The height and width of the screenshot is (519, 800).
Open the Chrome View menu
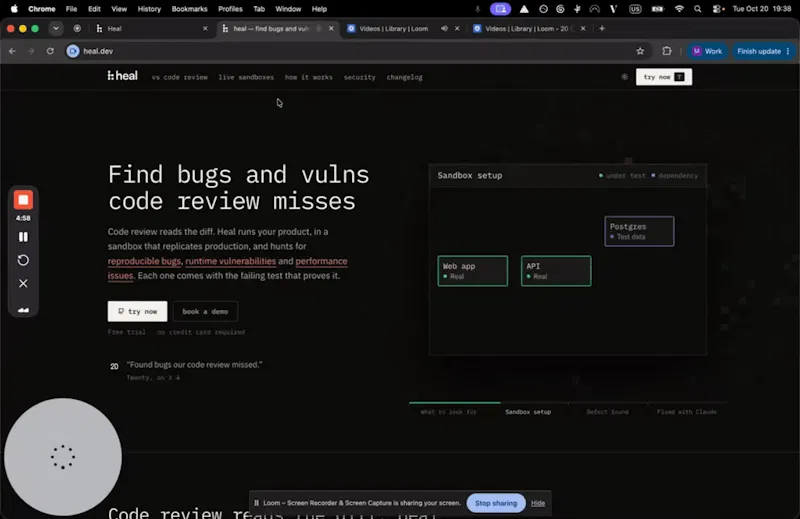coord(119,9)
